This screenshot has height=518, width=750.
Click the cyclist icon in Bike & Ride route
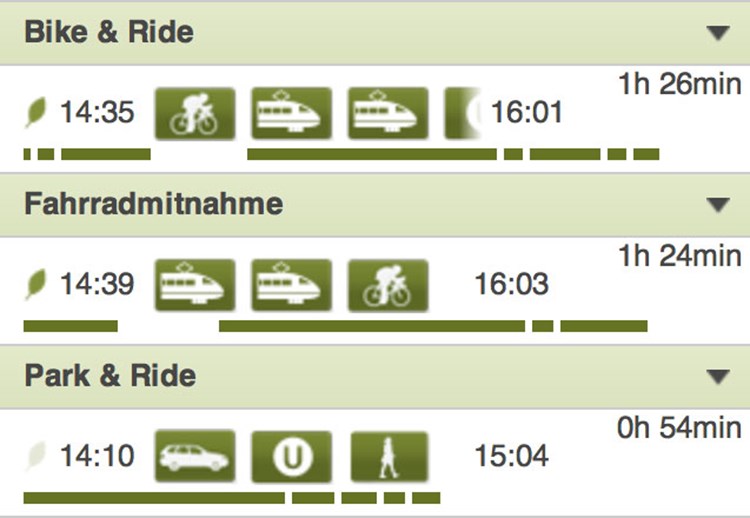[x=195, y=114]
